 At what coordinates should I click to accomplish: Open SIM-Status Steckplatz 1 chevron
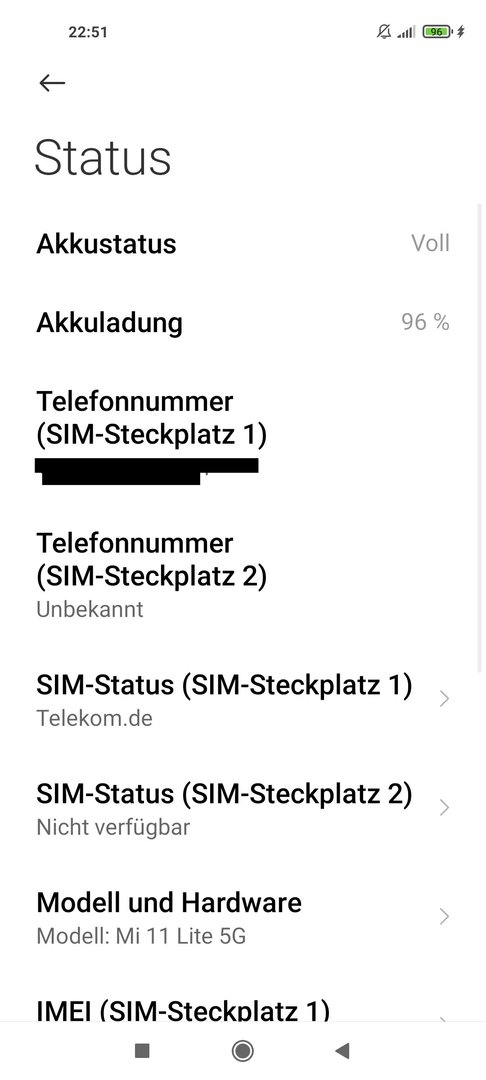point(444,699)
